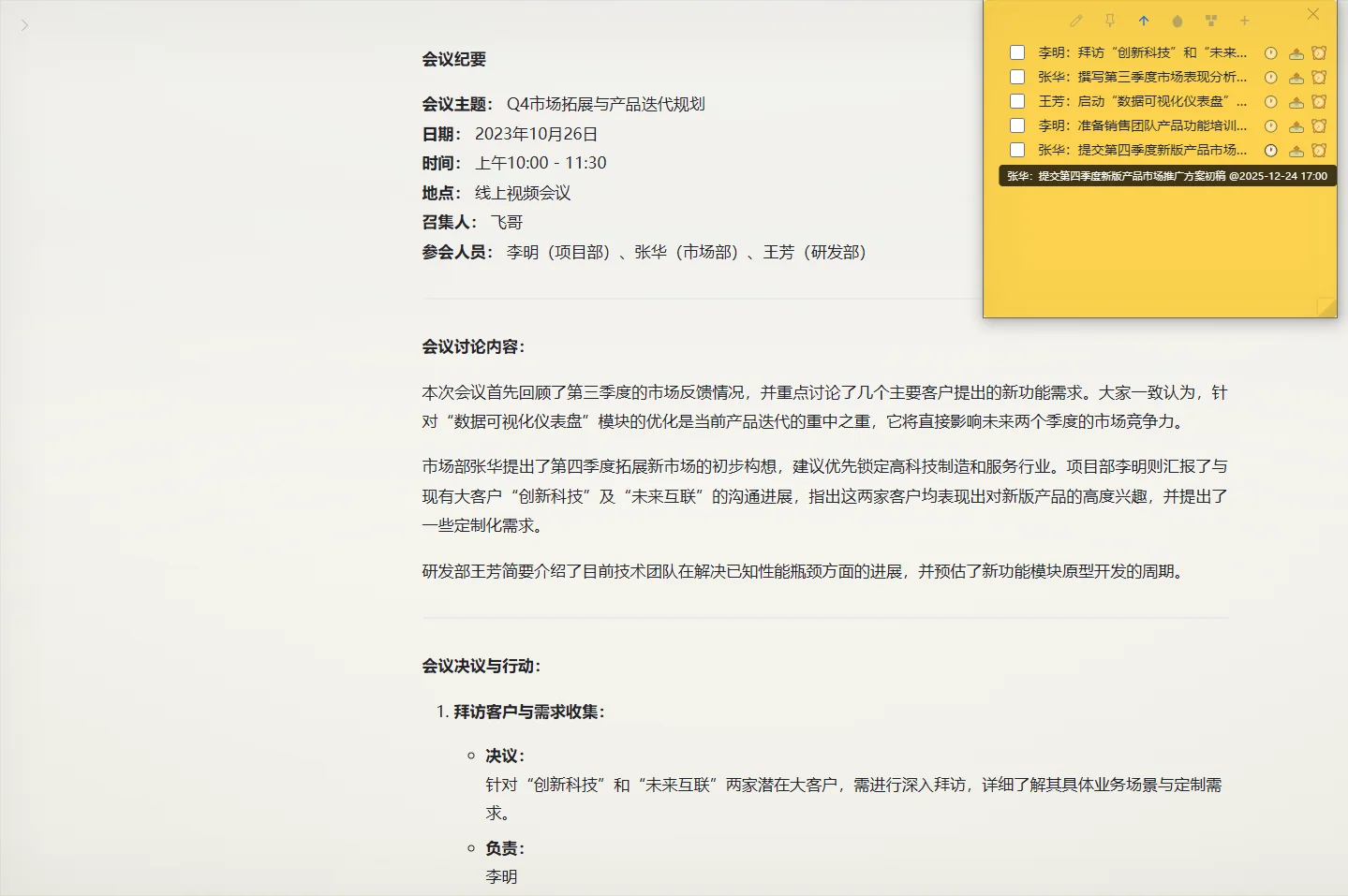
Task: Click the blocks layout icon in note toolbar
Action: (1211, 21)
